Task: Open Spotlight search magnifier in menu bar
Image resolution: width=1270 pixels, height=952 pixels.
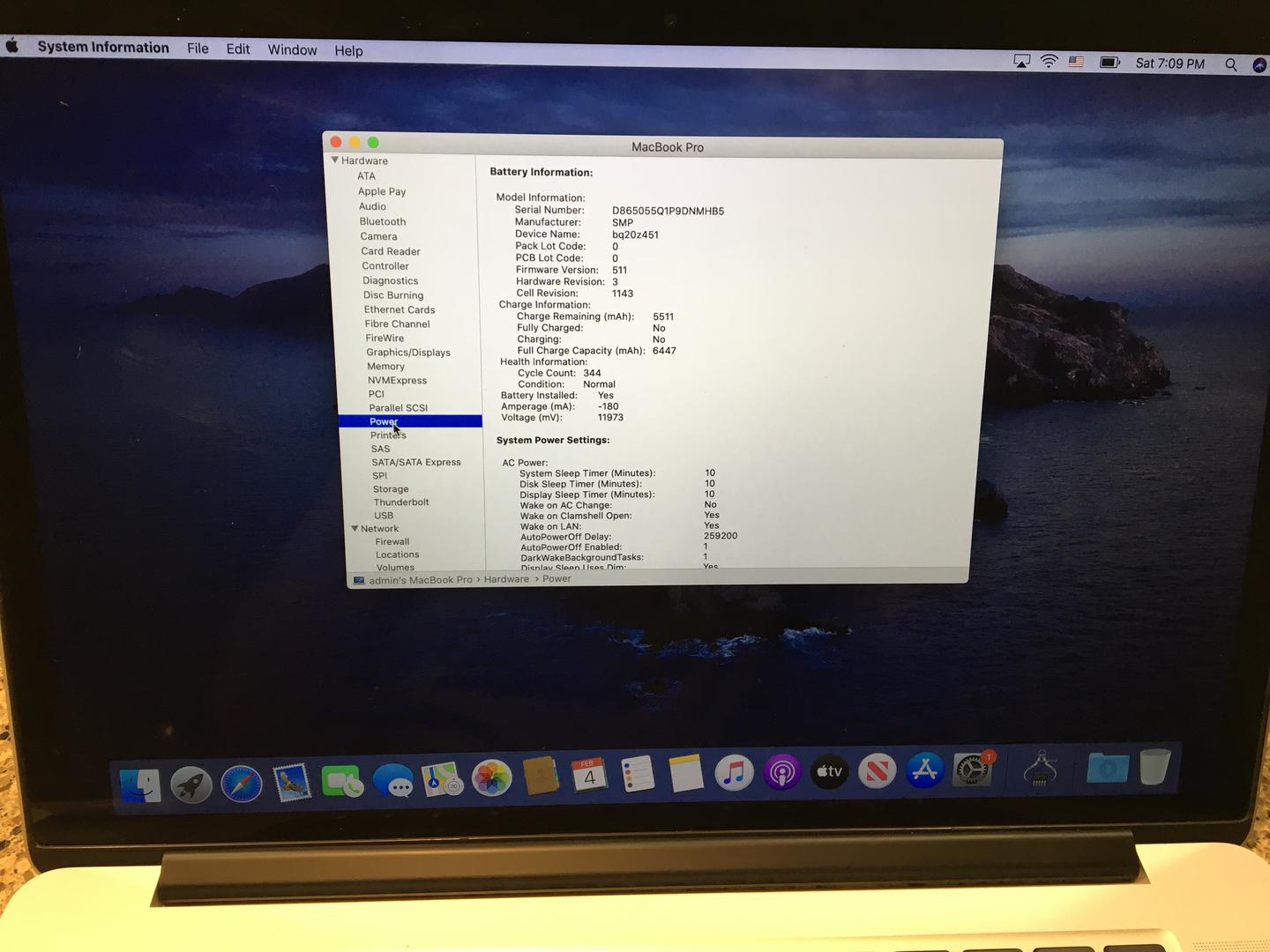Action: (1230, 64)
